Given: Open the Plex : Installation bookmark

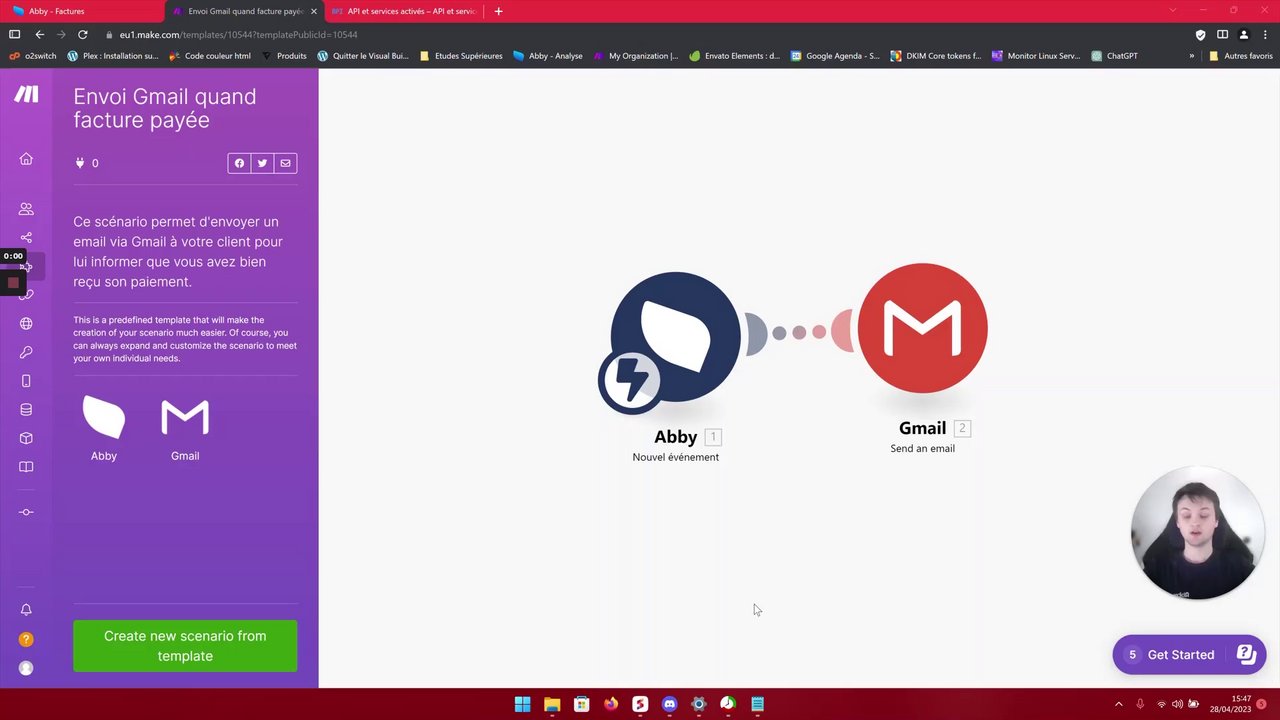Looking at the screenshot, I should [113, 56].
